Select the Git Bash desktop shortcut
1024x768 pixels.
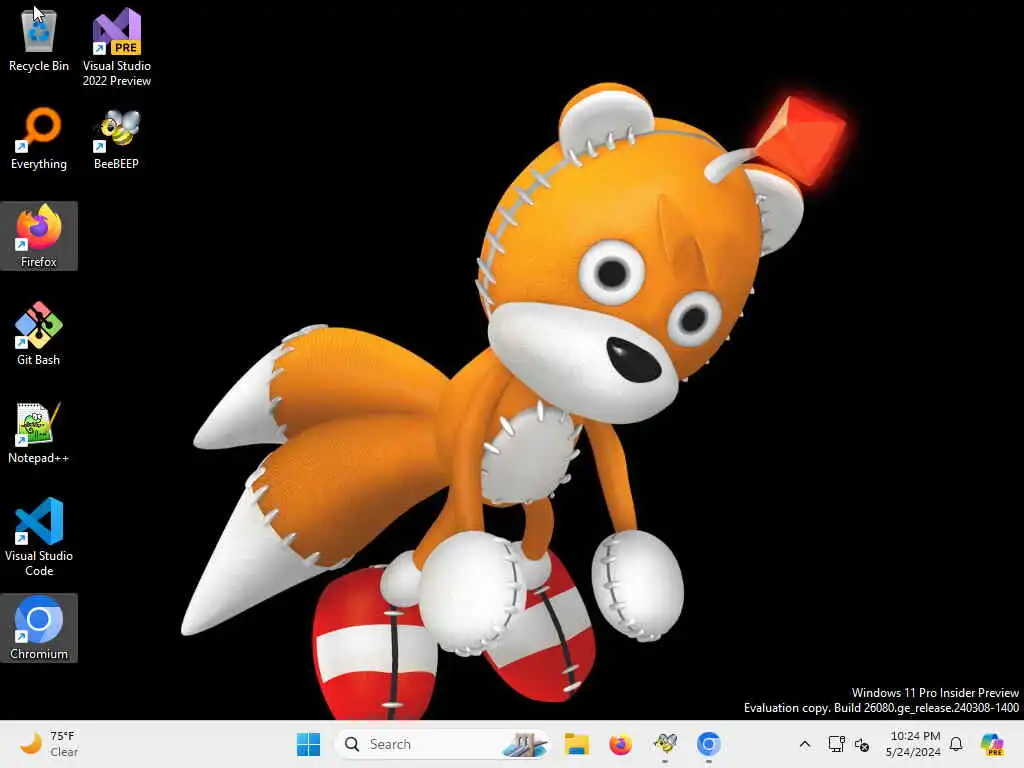click(x=39, y=334)
